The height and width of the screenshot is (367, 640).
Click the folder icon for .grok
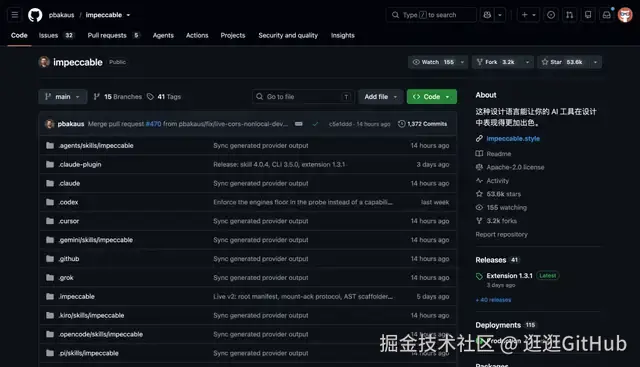[x=50, y=278]
